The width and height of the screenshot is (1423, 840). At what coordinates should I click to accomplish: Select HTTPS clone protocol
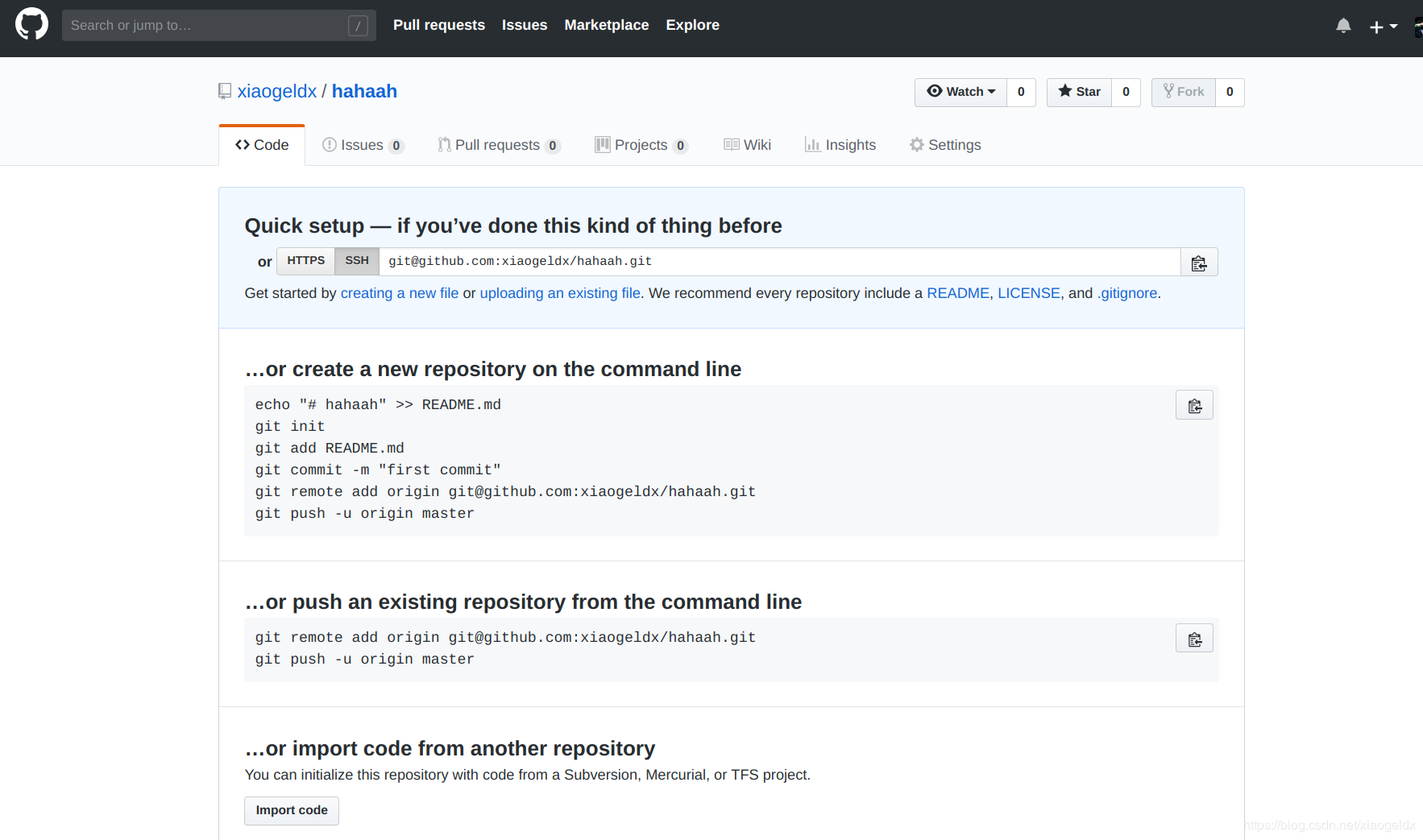click(306, 261)
